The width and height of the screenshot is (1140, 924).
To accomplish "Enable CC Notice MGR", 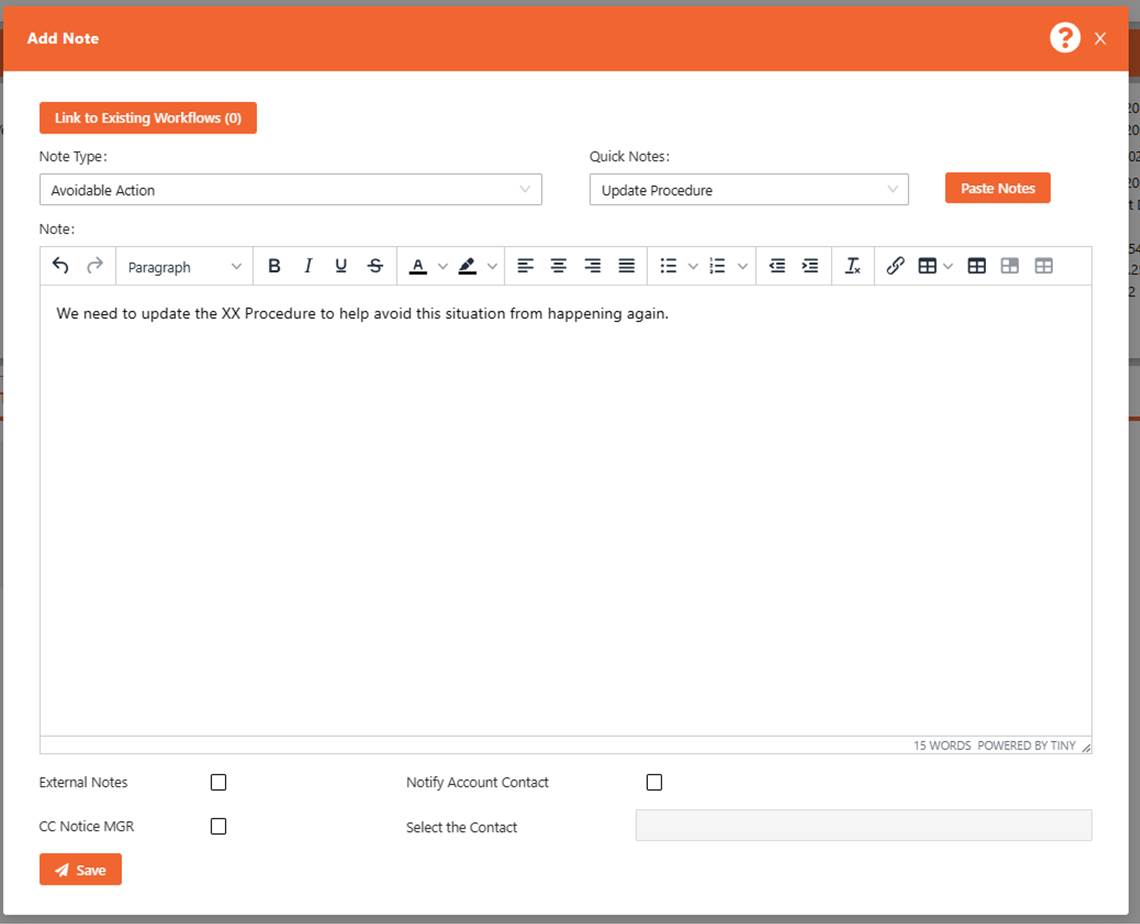I will coord(218,826).
